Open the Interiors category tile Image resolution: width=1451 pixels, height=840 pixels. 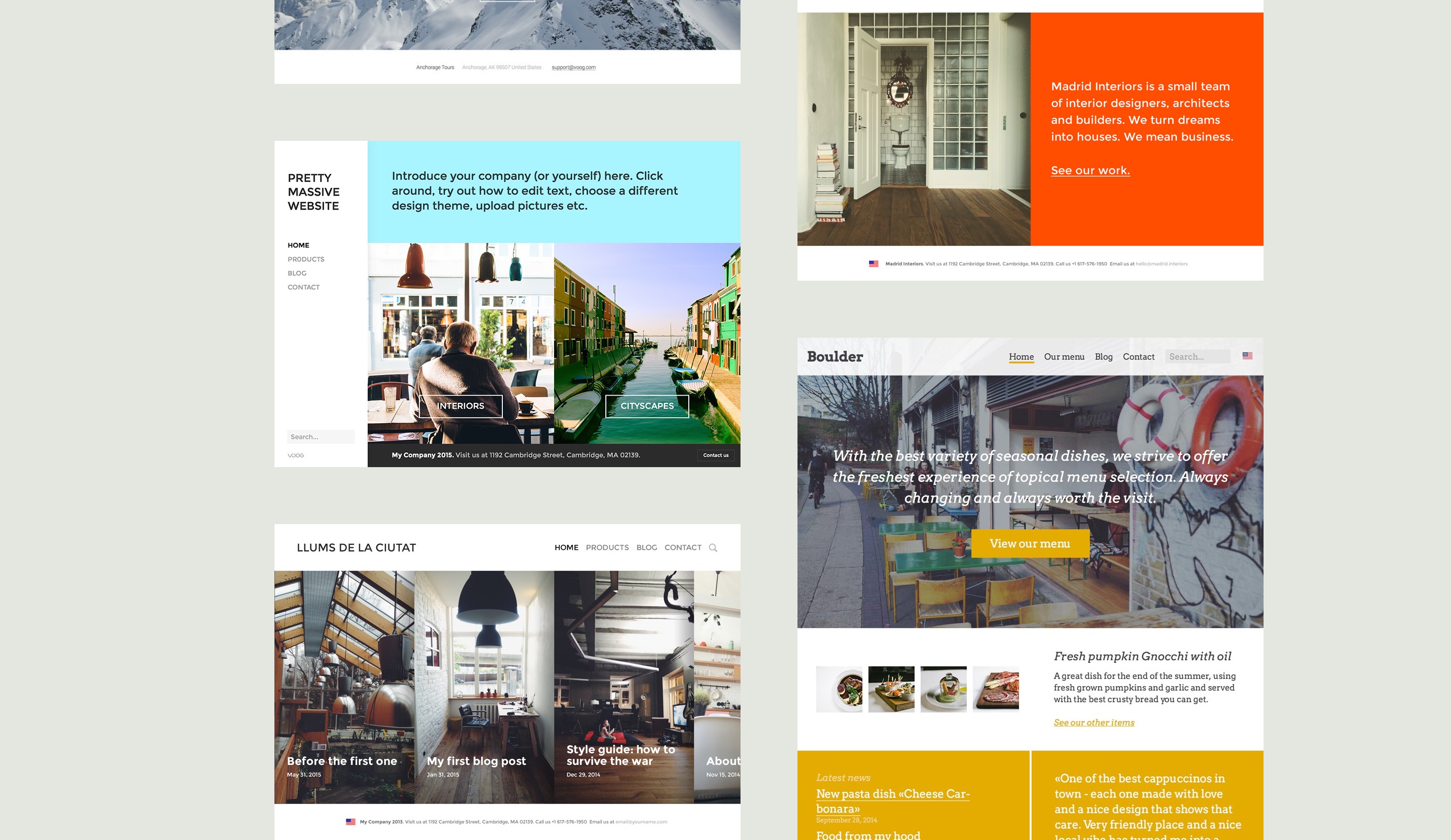pyautogui.click(x=460, y=406)
